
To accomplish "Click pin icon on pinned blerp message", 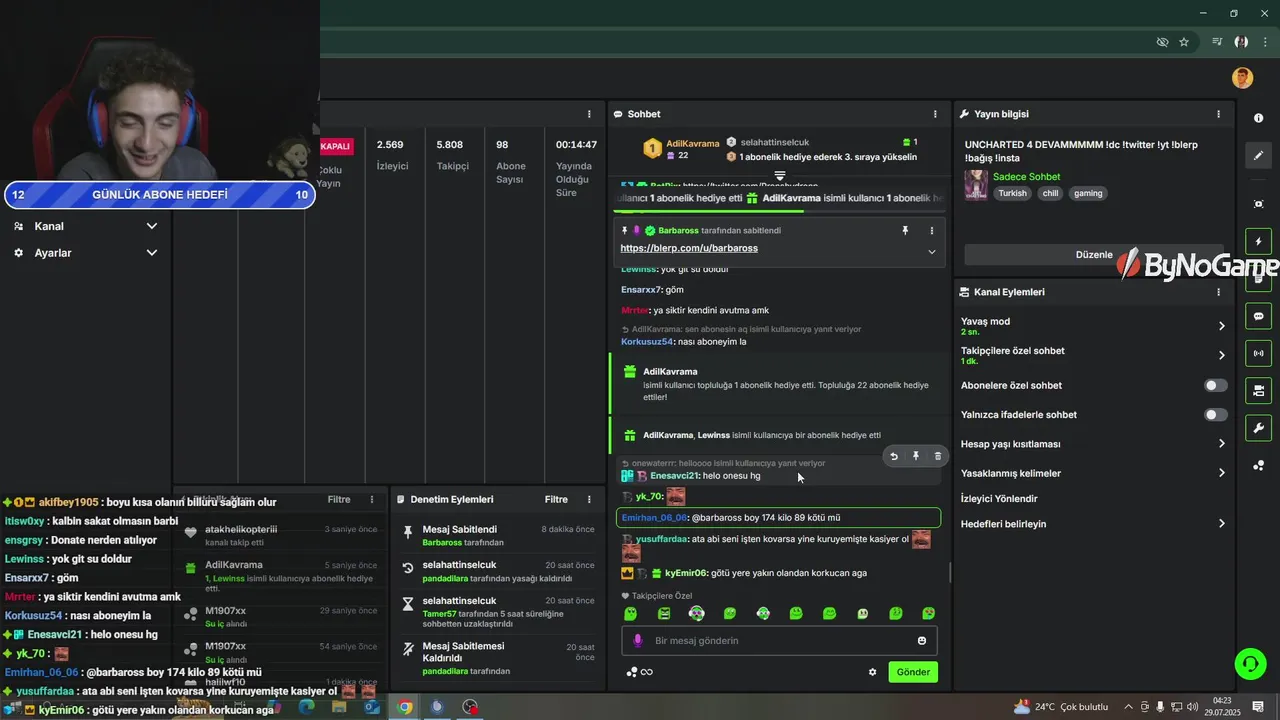I will point(905,230).
